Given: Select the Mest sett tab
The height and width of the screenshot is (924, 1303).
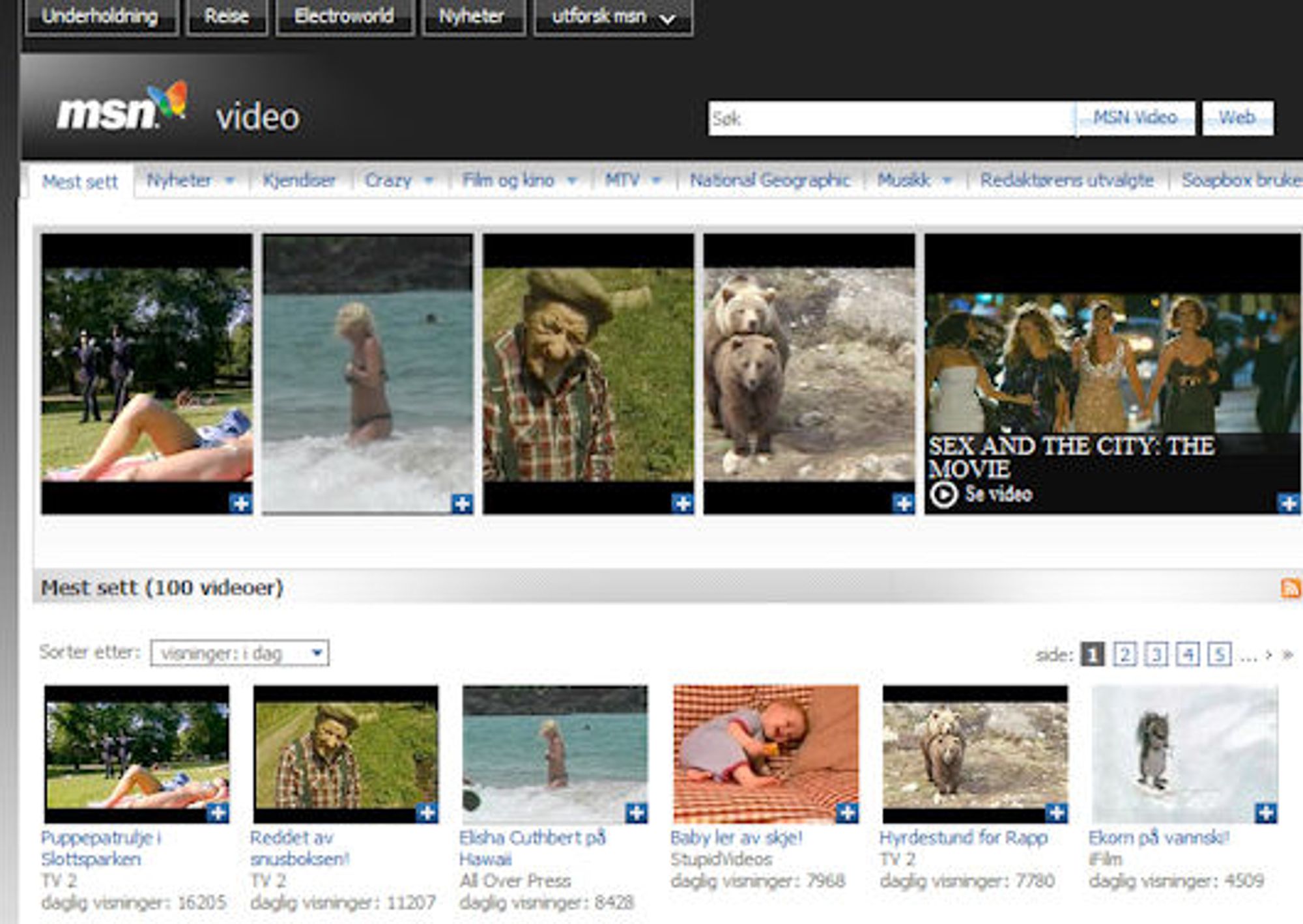Looking at the screenshot, I should pyautogui.click(x=80, y=181).
